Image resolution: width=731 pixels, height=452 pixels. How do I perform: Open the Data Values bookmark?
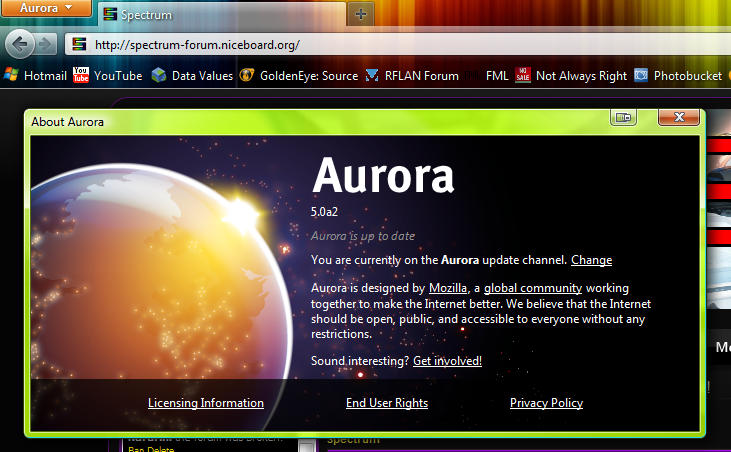(x=192, y=75)
